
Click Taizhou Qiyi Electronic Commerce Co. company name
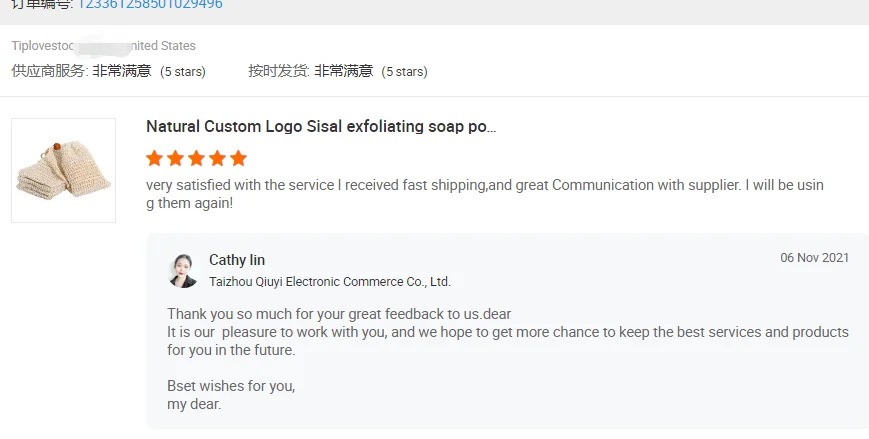coord(329,282)
